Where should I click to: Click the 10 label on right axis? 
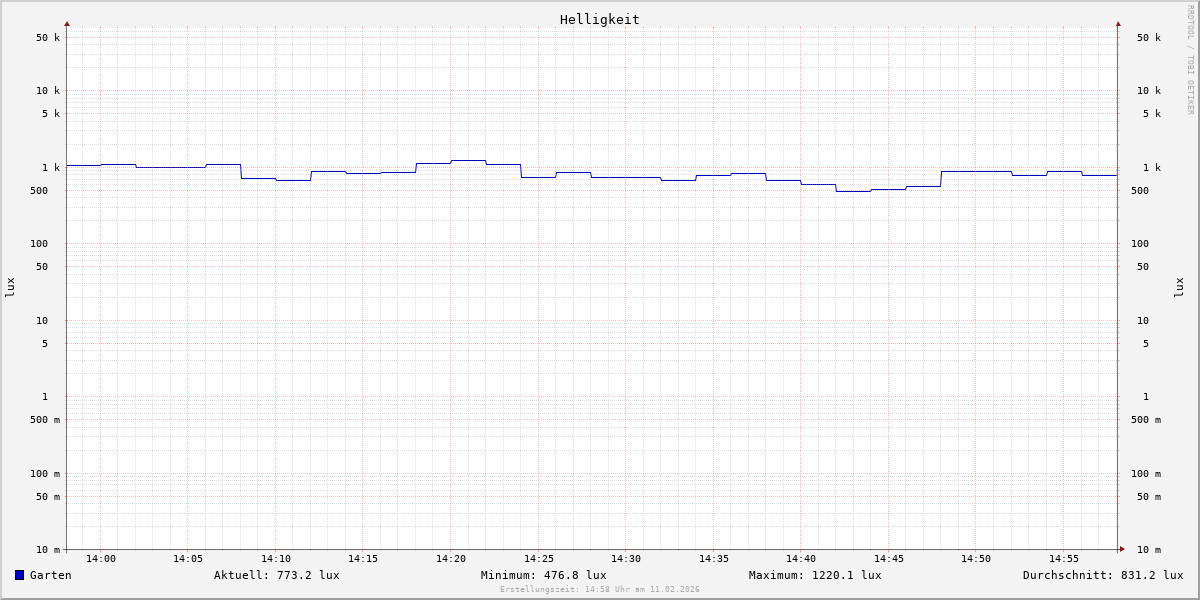(x=1143, y=321)
